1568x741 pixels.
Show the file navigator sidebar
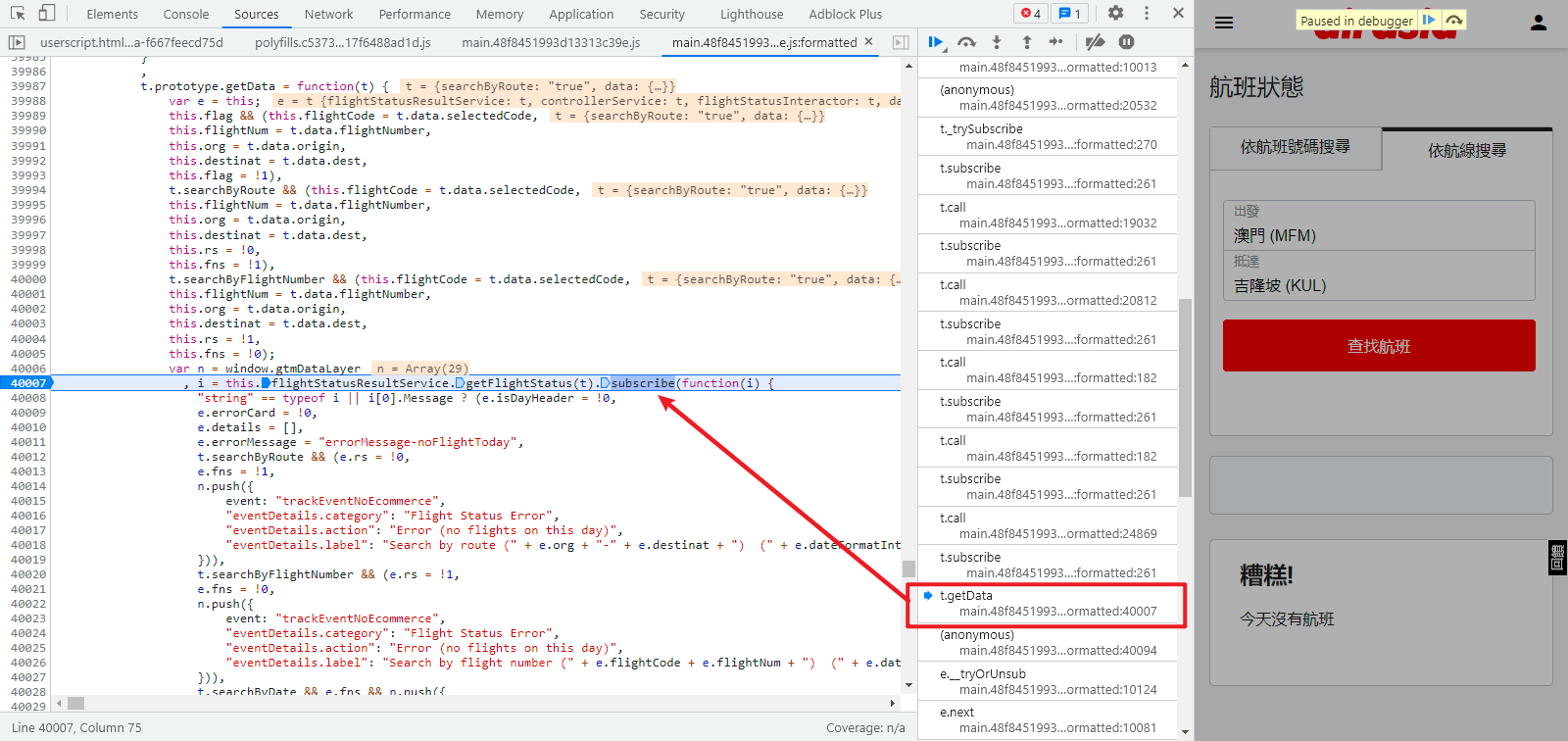(17, 42)
